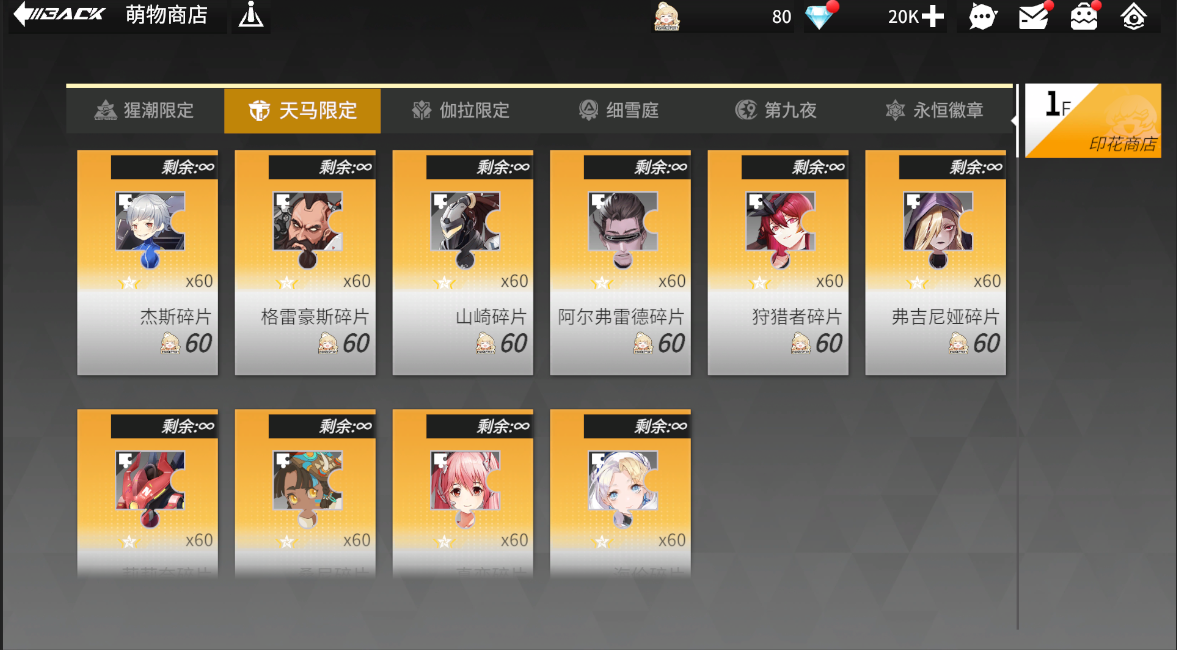Screen dimensions: 1177x650
Task: Switch to the 猩潮限定 tab
Action: click(145, 111)
